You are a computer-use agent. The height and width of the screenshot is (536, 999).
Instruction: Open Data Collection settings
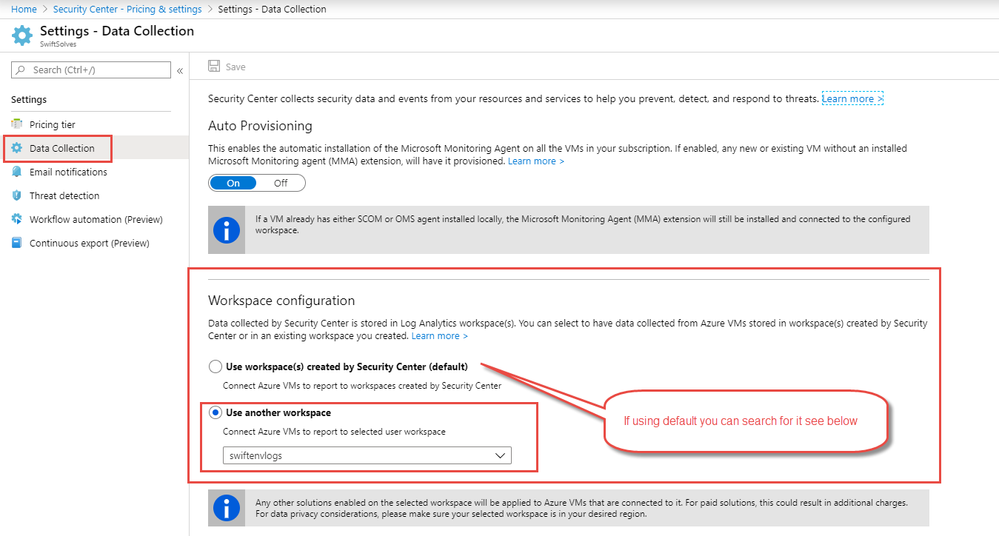click(62, 148)
